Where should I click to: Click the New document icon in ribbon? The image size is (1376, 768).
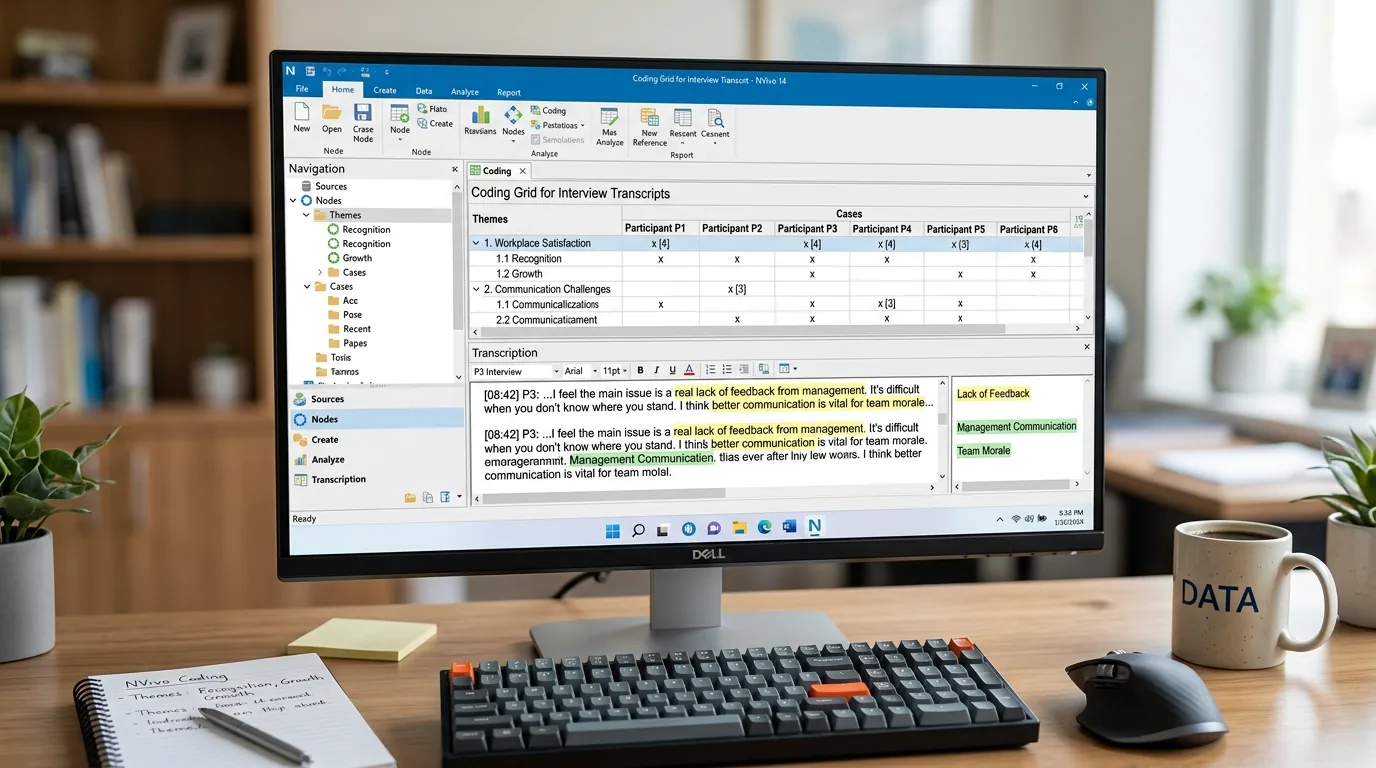301,112
